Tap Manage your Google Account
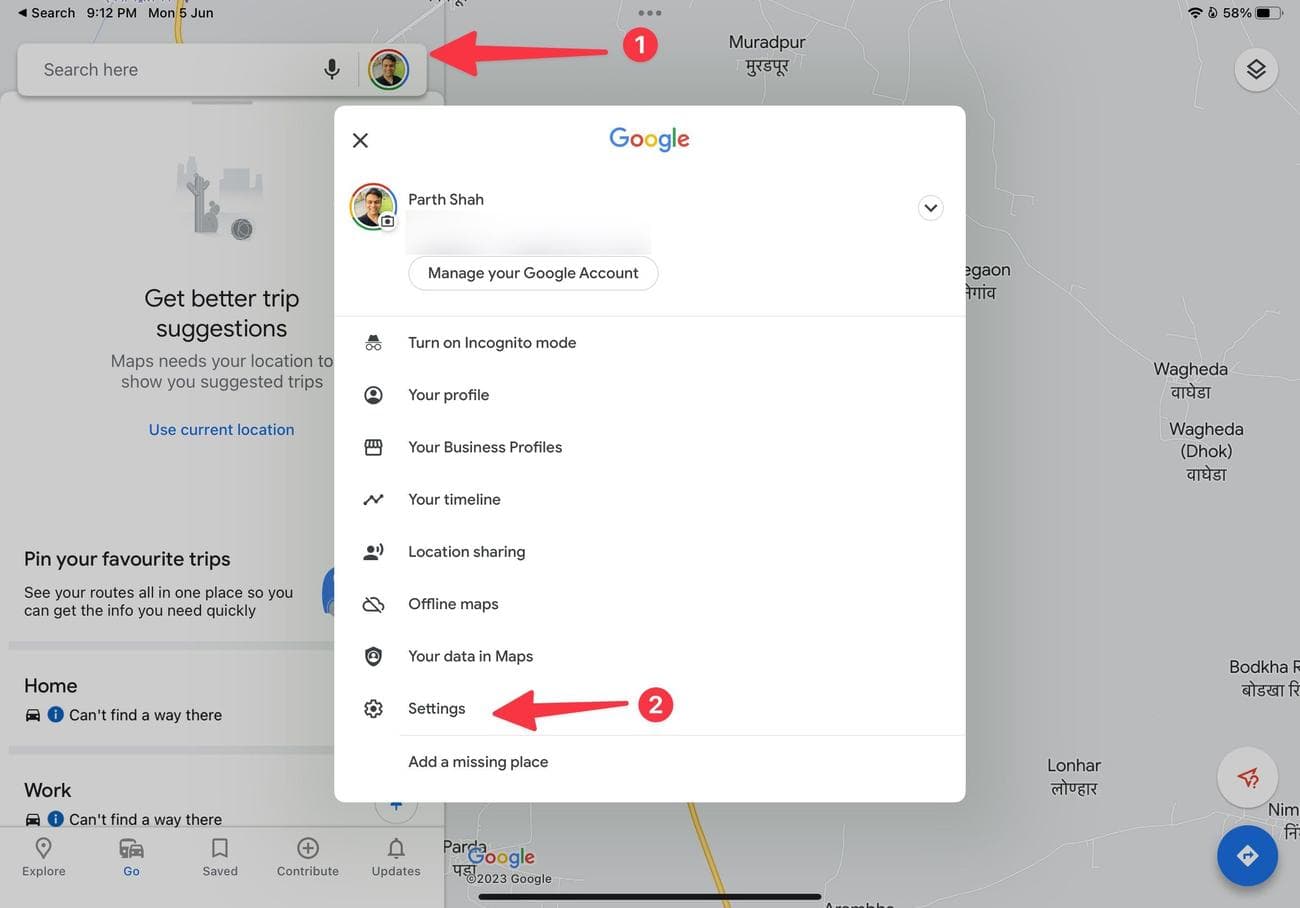This screenshot has height=908, width=1300. [532, 272]
